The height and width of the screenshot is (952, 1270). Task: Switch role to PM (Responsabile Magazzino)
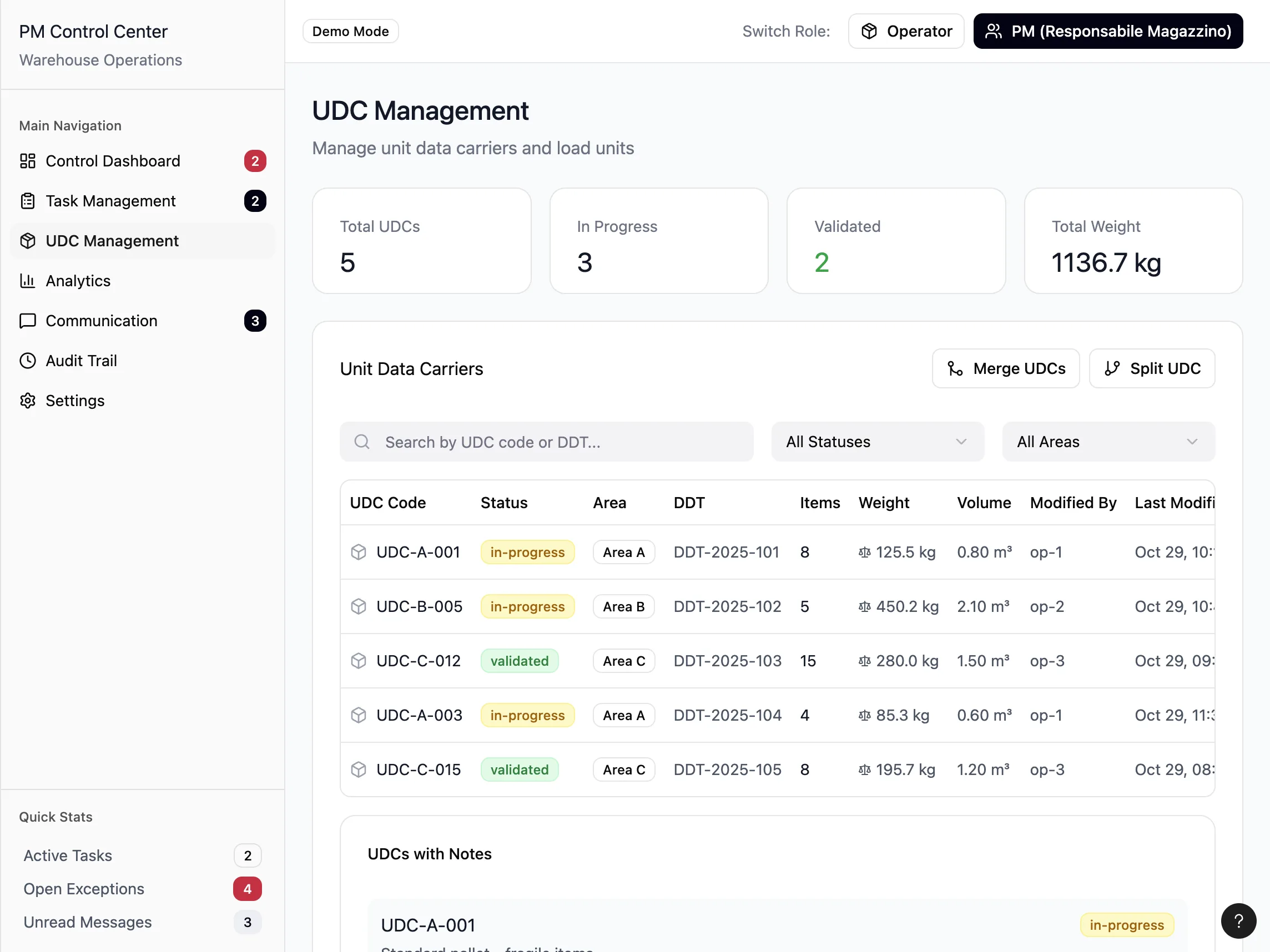click(1108, 31)
